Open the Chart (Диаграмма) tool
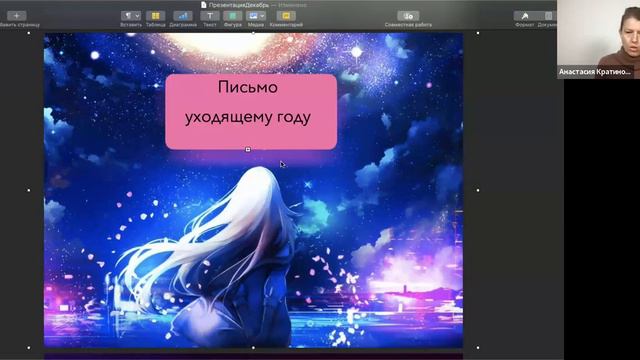Screen dimensions: 640x360 (183, 16)
